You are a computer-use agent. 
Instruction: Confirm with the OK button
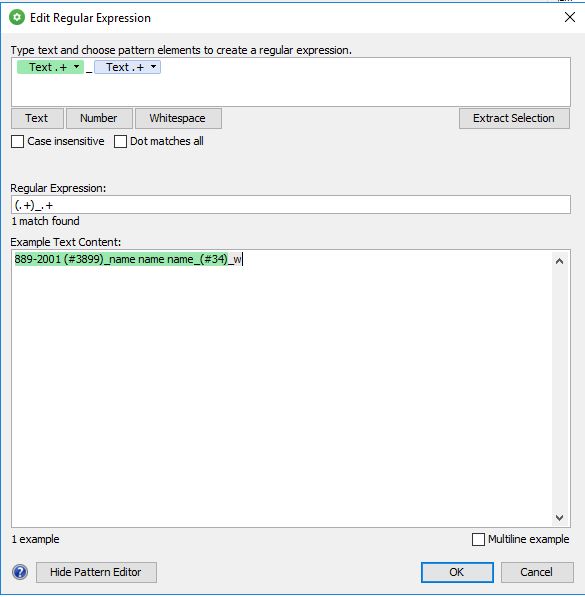click(457, 572)
